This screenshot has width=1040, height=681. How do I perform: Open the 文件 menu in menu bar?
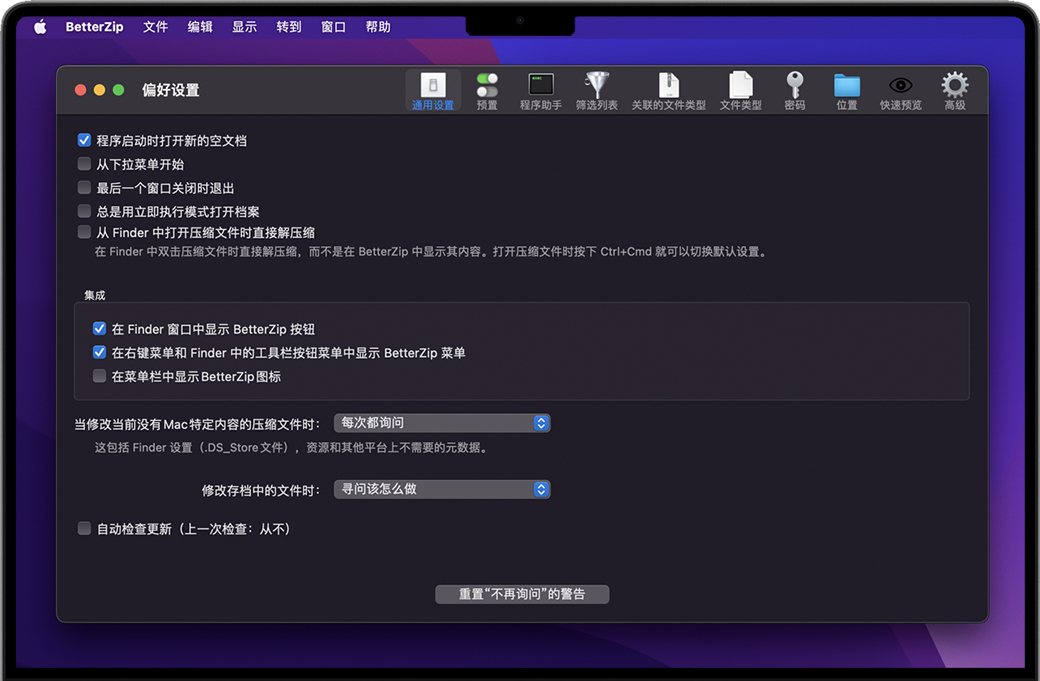click(x=156, y=27)
